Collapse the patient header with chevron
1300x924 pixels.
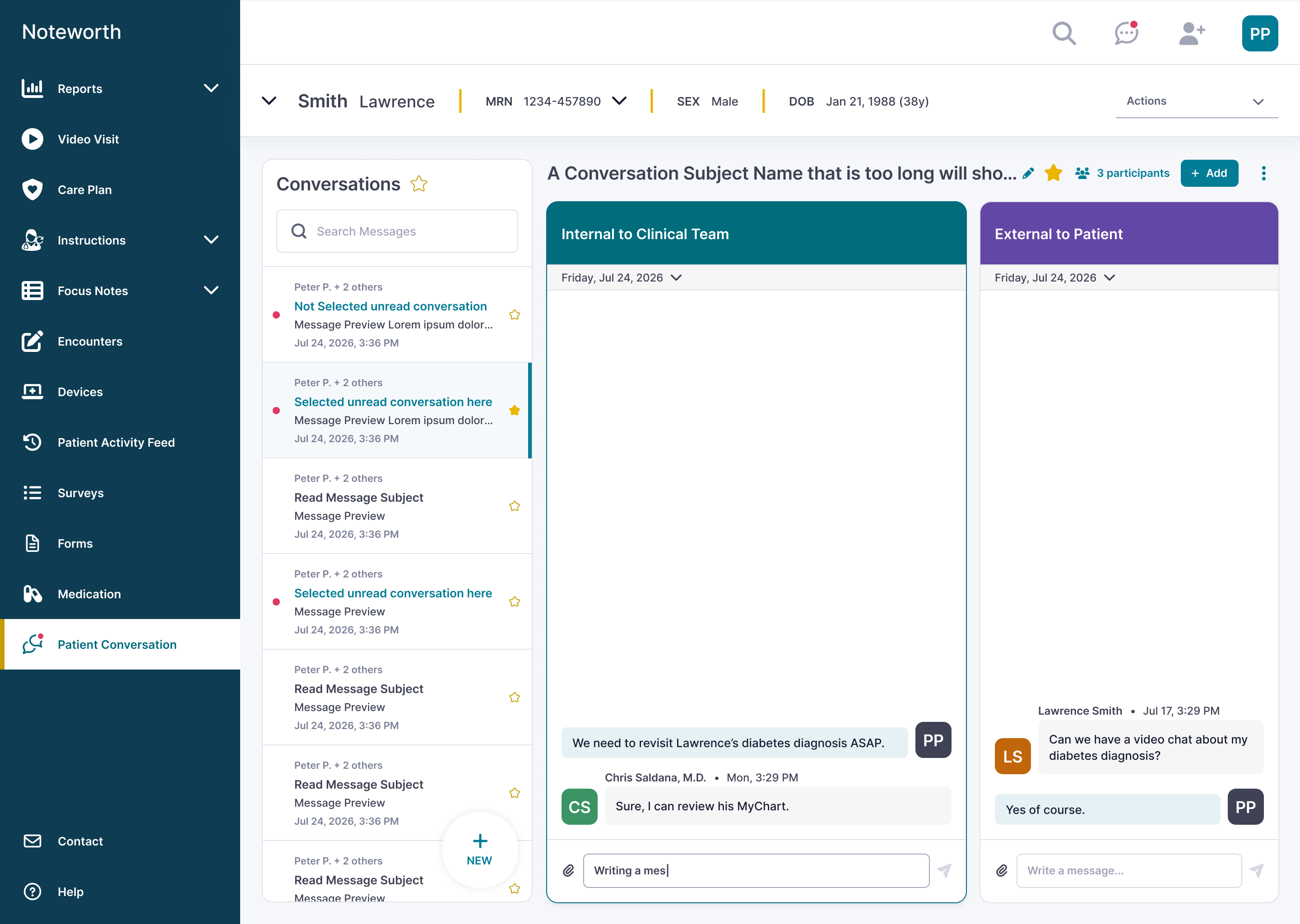[x=269, y=101]
